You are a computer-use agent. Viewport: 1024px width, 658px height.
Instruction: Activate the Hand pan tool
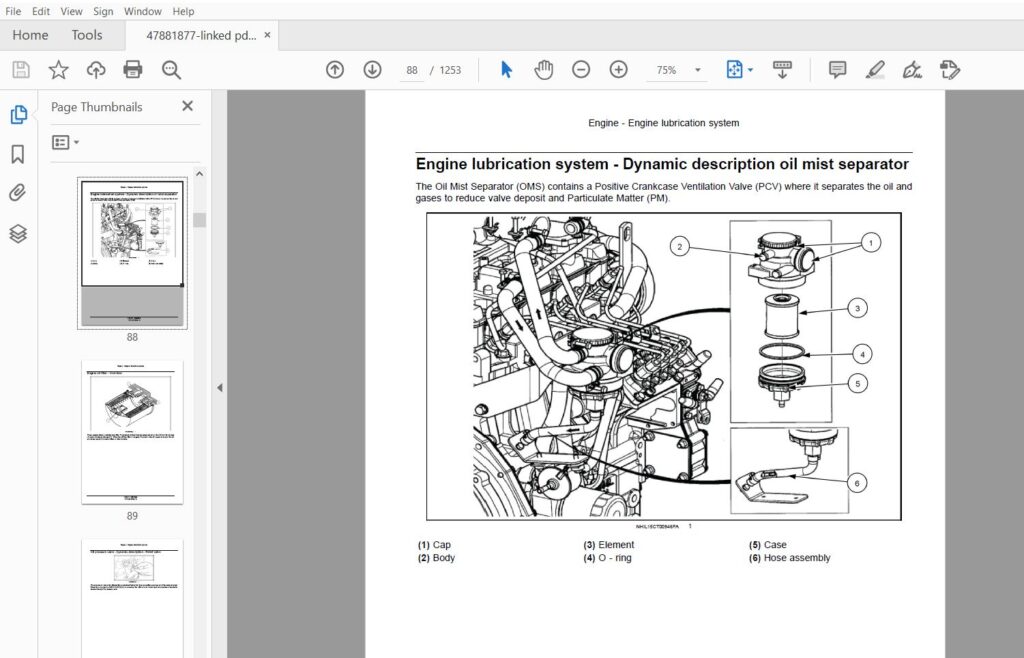click(x=543, y=70)
